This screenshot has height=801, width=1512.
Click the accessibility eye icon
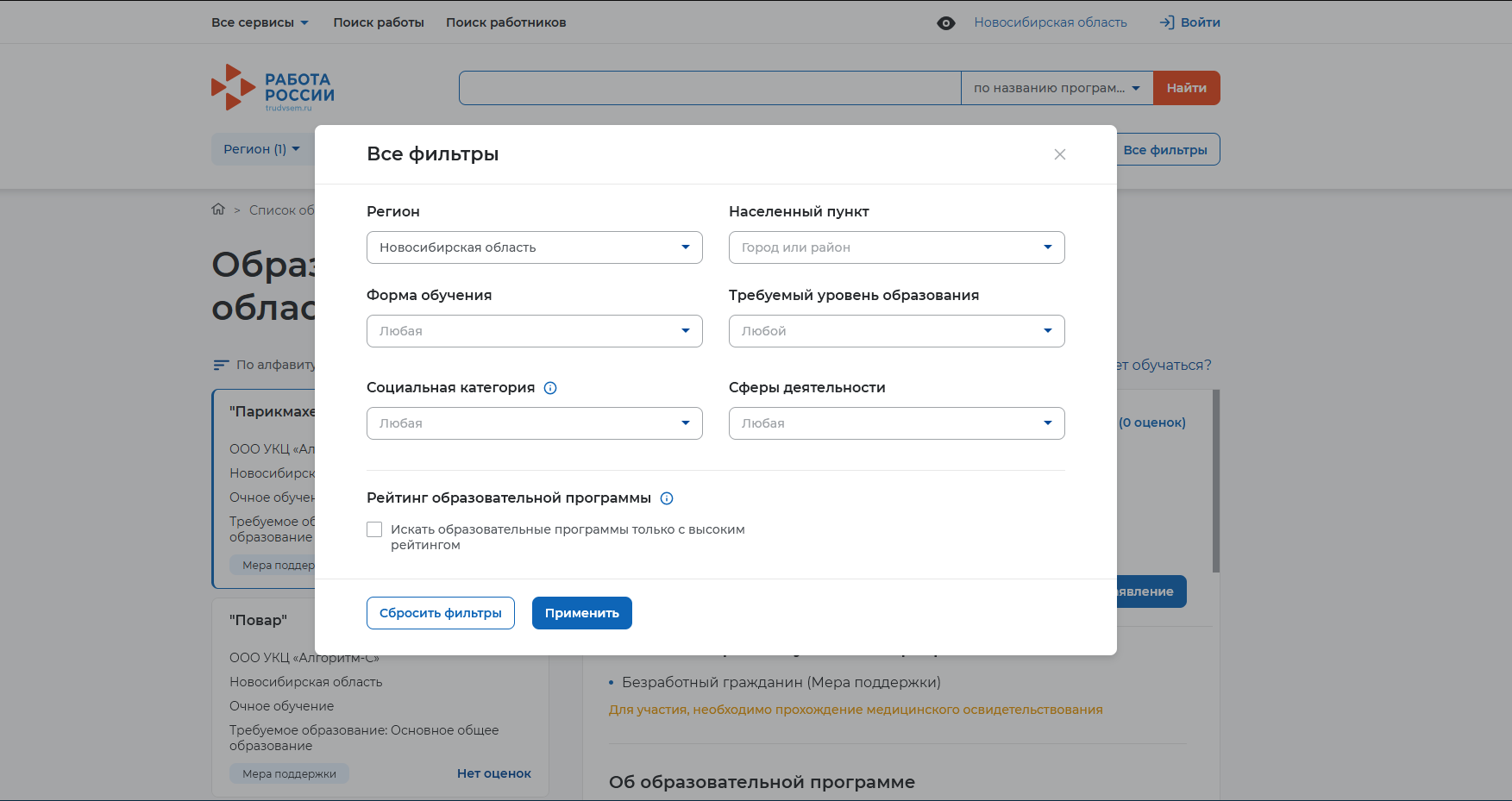coord(945,23)
